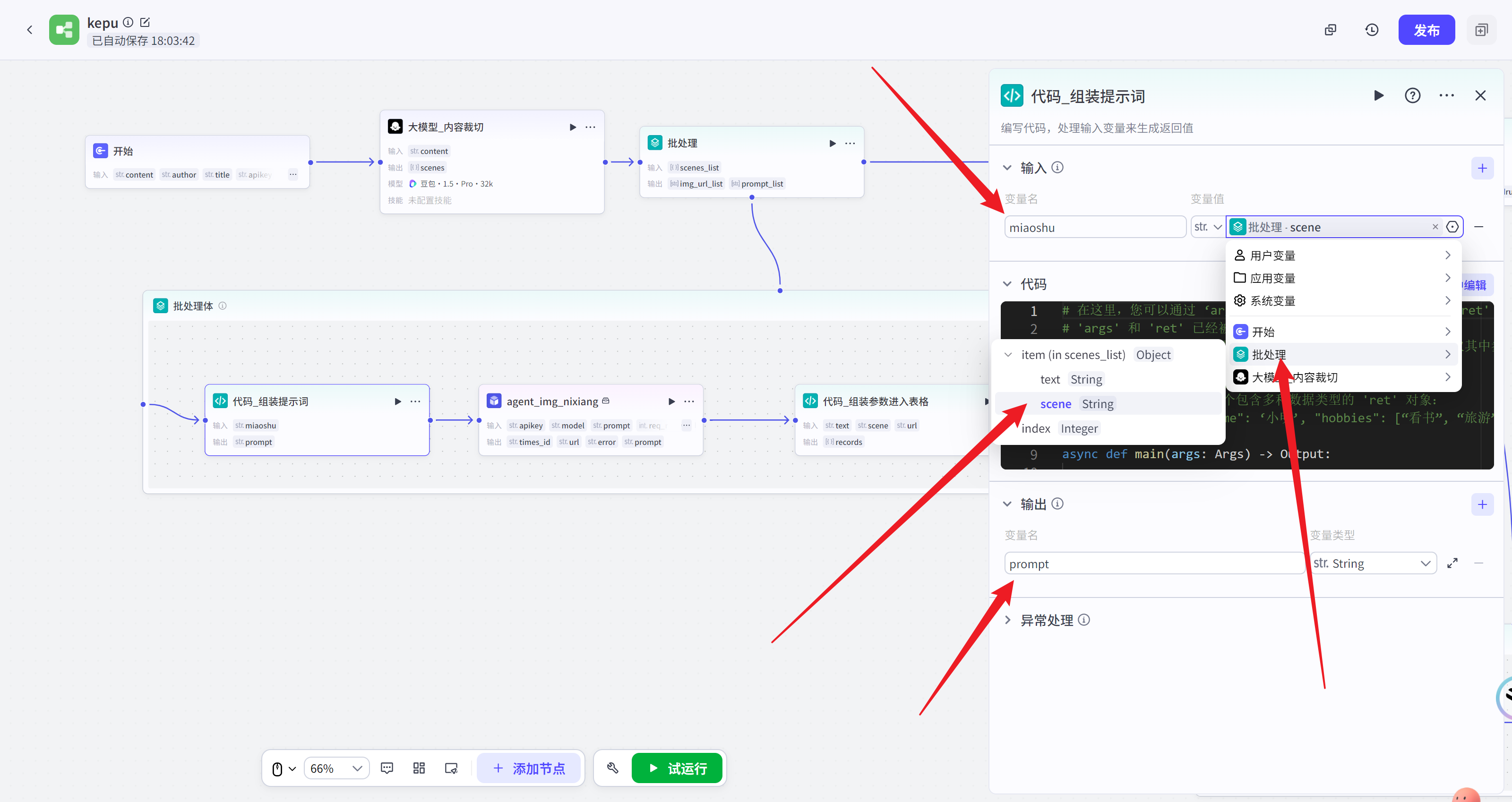Toggle variable reference mode icon
This screenshot has width=1512, height=802.
1453,227
